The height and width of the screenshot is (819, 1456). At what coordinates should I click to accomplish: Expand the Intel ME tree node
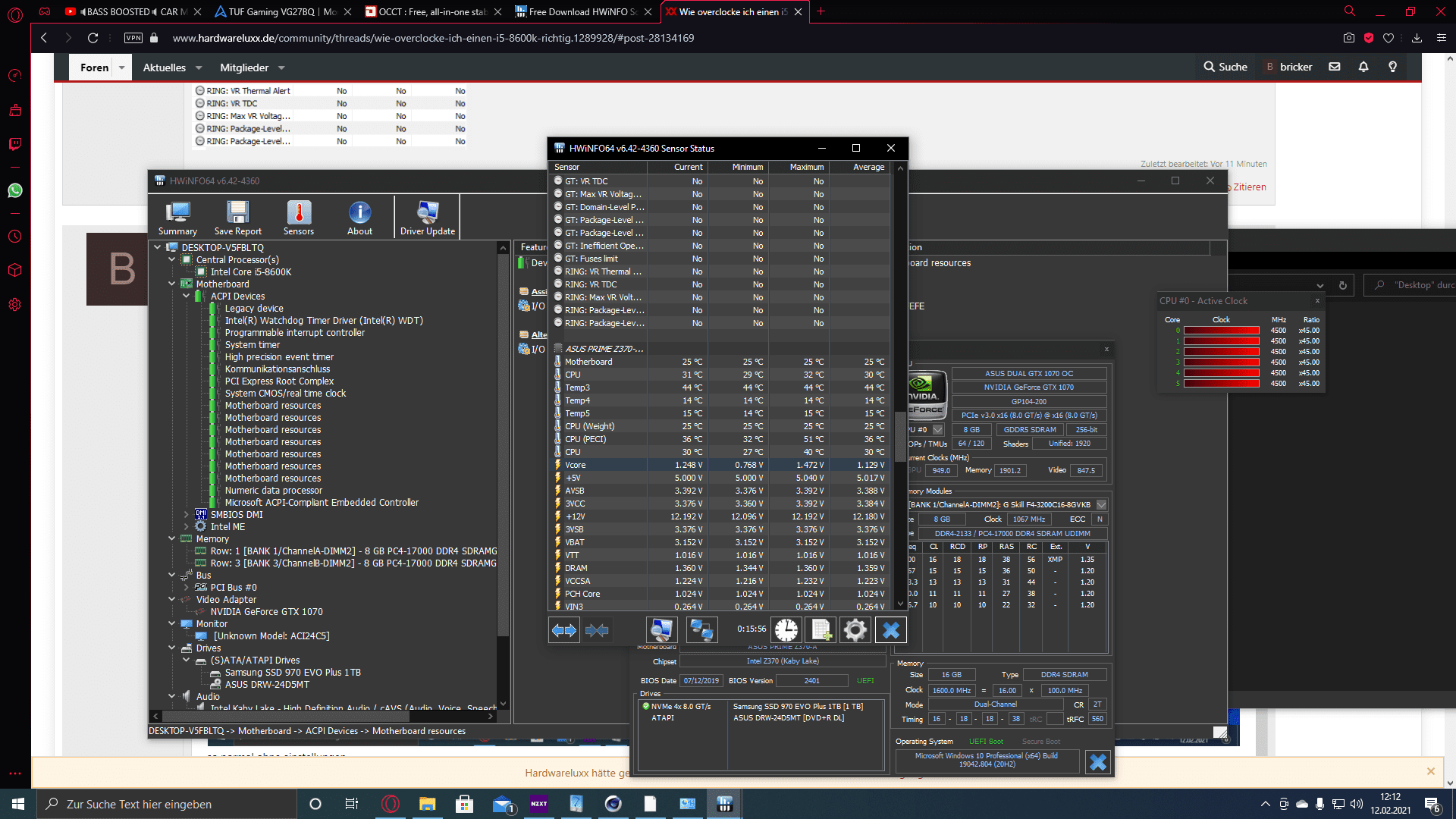tap(187, 526)
